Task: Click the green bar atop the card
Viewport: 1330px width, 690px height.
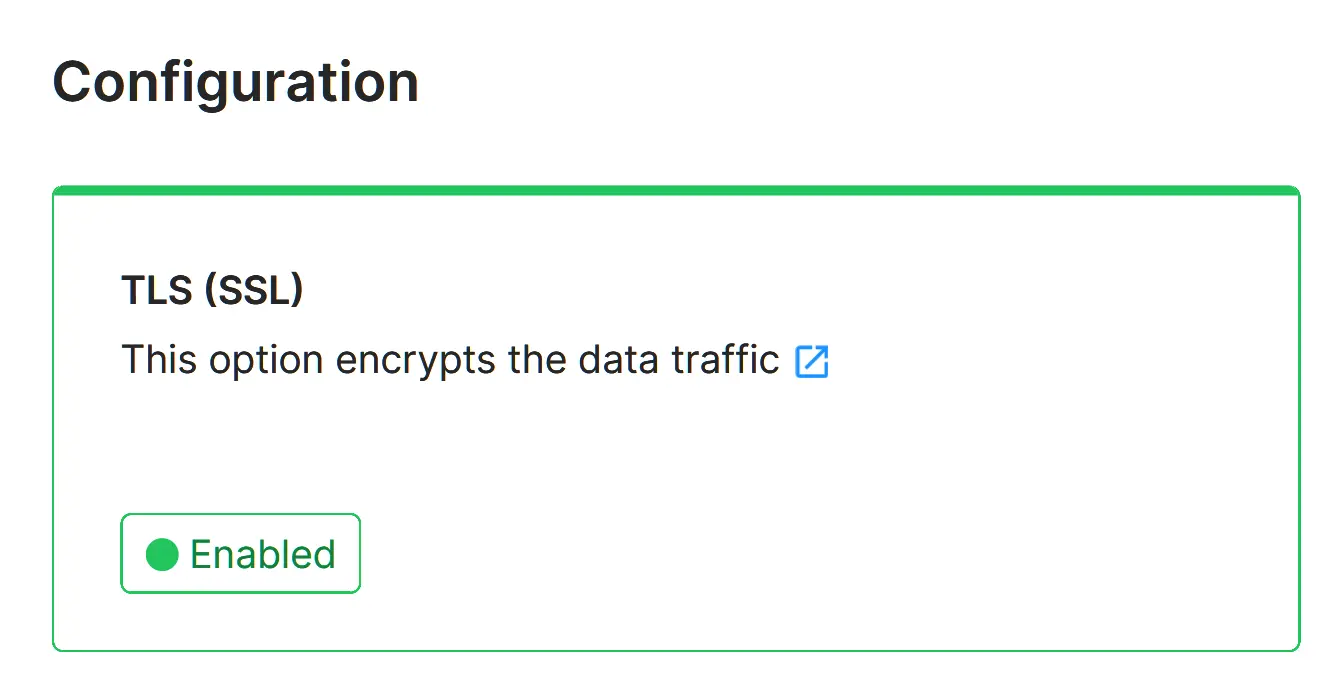Action: click(x=676, y=188)
